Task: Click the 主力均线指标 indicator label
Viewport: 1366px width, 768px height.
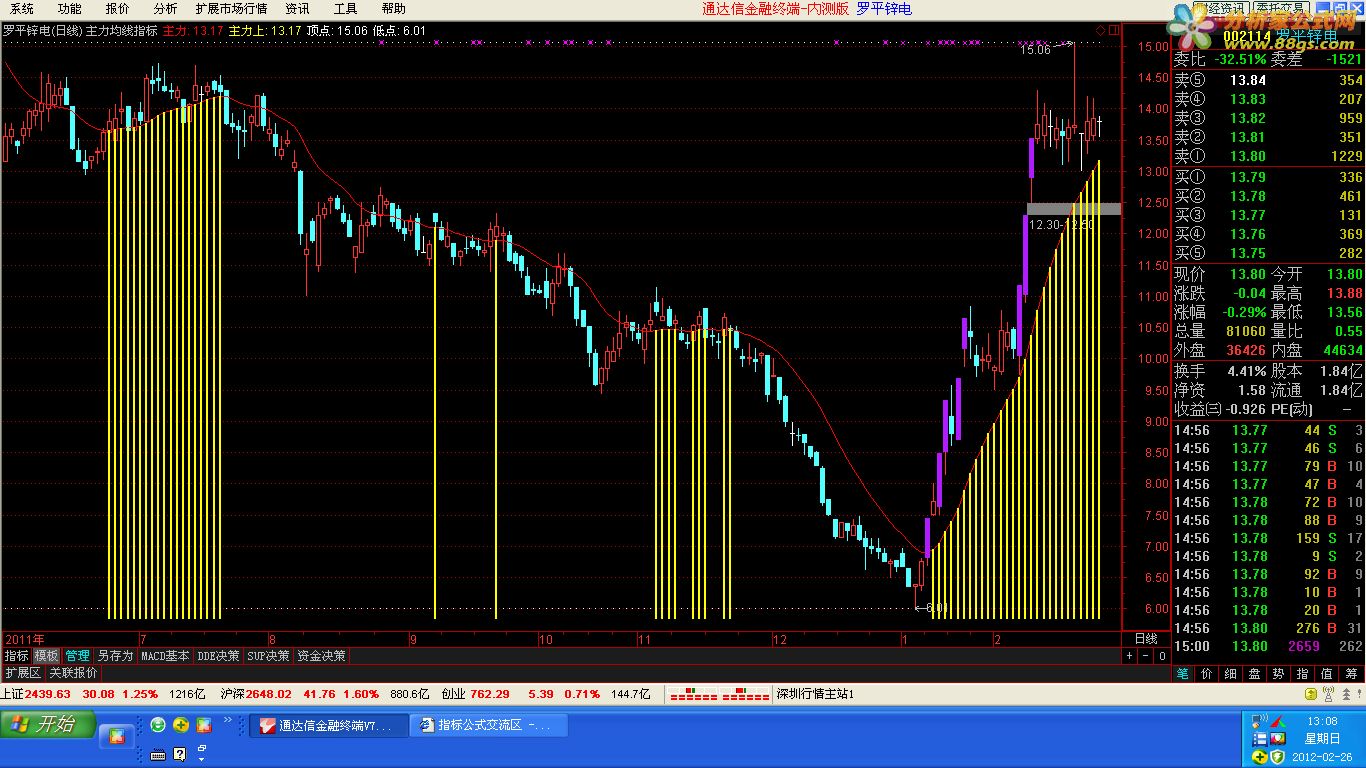Action: (122, 30)
